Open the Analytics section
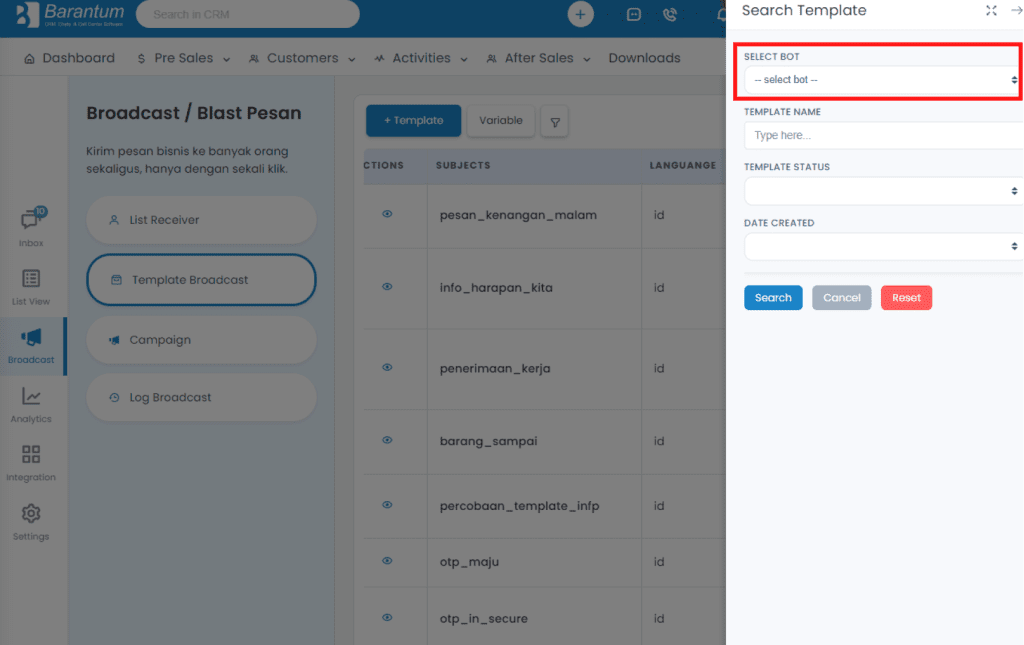Image resolution: width=1024 pixels, height=645 pixels. coord(31,404)
